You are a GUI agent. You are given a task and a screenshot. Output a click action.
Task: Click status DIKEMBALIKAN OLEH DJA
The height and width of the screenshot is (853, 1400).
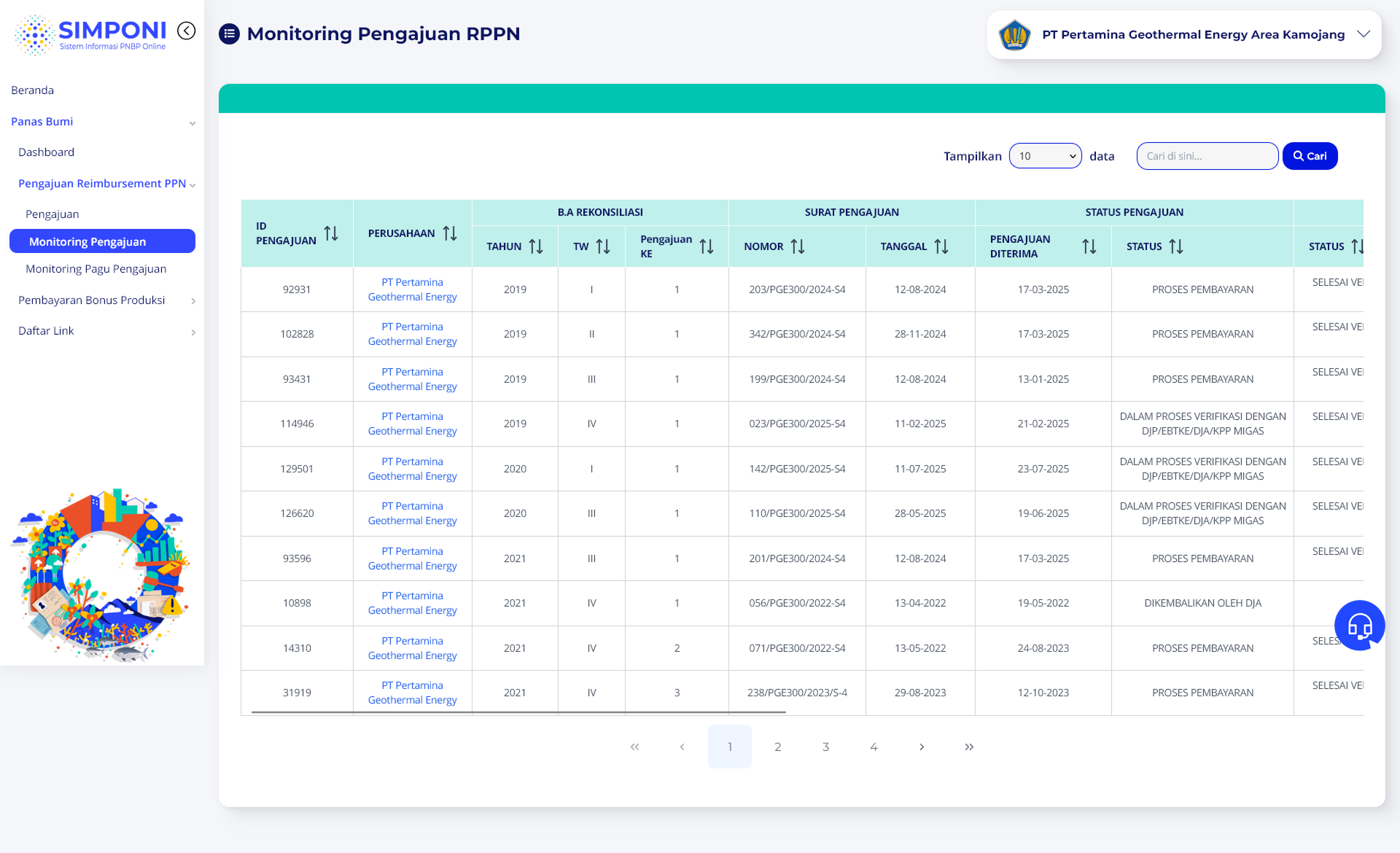pyautogui.click(x=1202, y=603)
